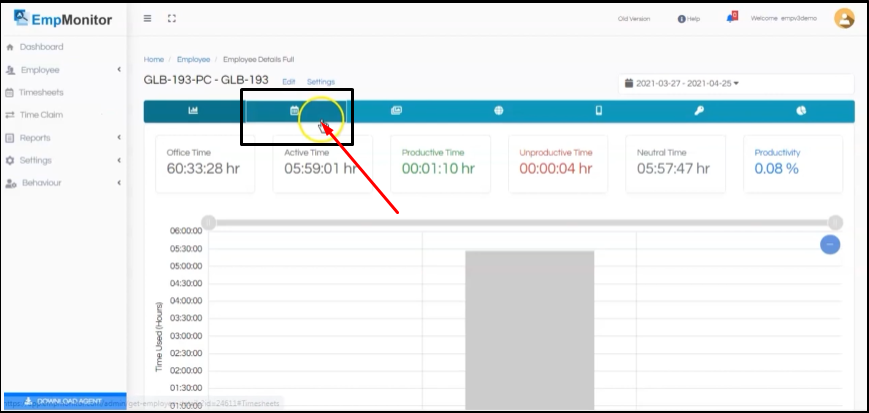869x413 pixels.
Task: Click the Download Agent button
Action: coord(65,401)
